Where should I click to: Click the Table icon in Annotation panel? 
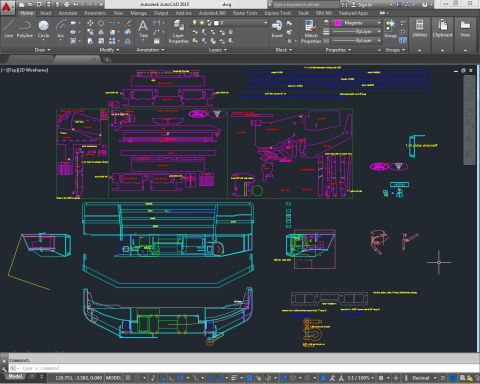tap(156, 41)
